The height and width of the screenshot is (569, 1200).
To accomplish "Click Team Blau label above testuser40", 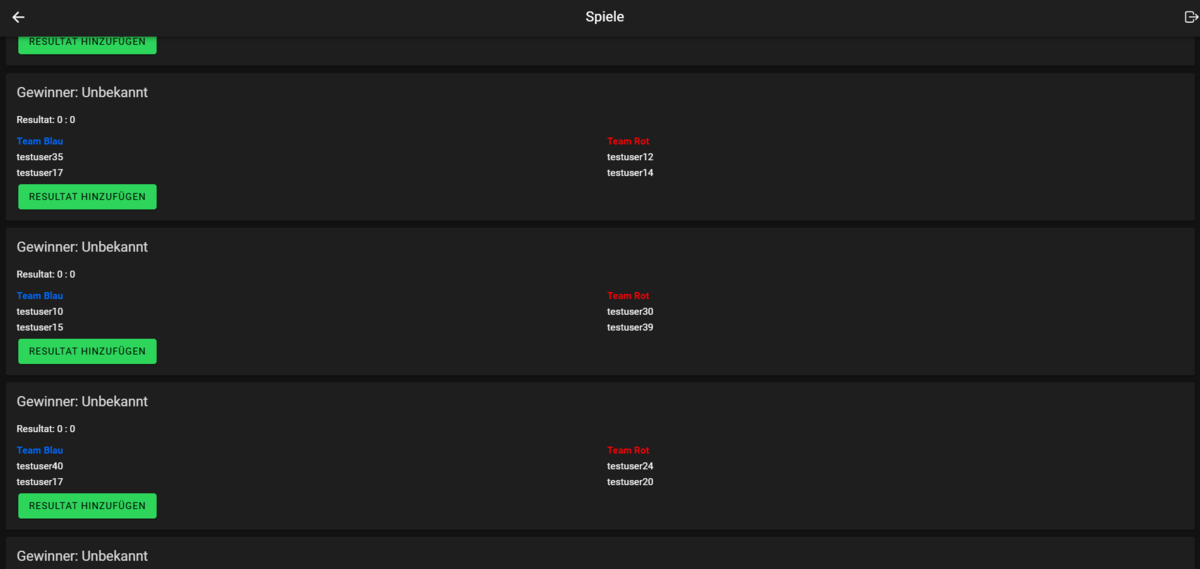I will click(40, 450).
